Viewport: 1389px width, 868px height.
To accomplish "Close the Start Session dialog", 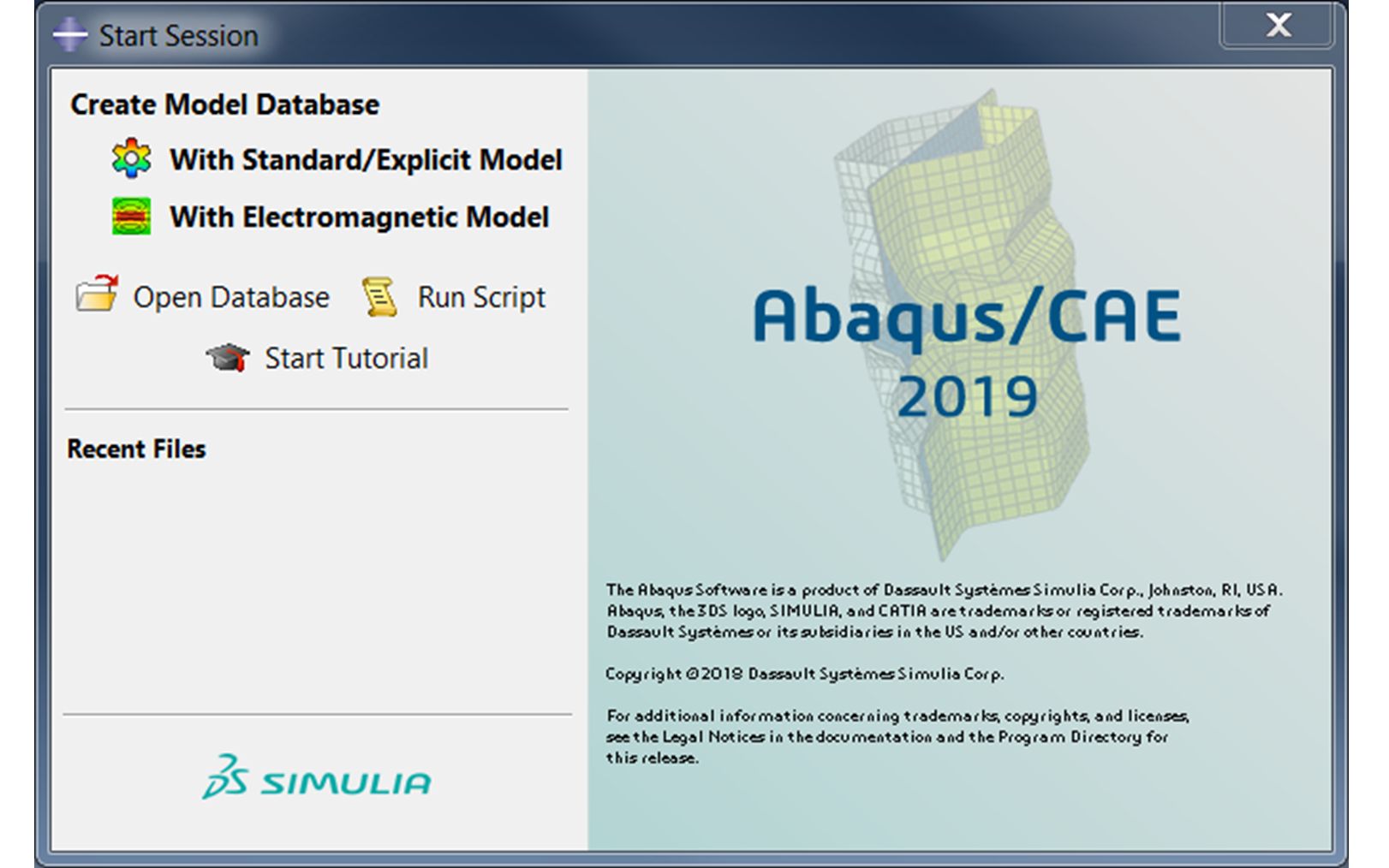I will (x=1277, y=25).
